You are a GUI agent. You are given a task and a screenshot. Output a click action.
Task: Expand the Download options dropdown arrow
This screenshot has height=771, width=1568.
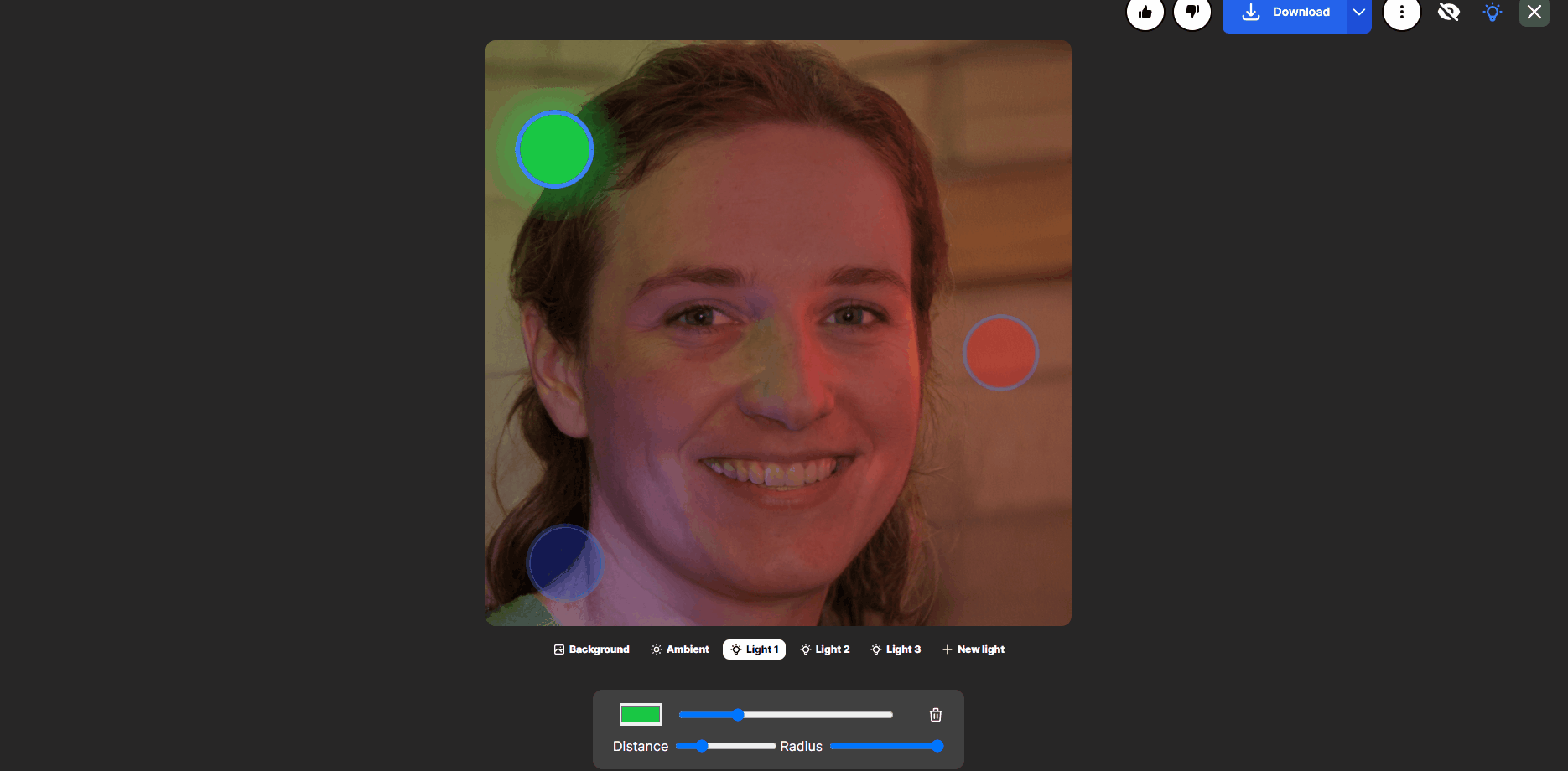[x=1359, y=13]
